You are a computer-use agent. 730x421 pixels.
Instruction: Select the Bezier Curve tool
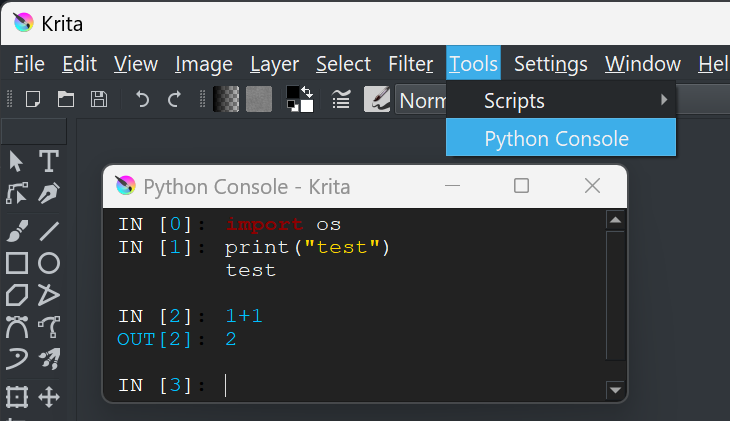pyautogui.click(x=17, y=327)
